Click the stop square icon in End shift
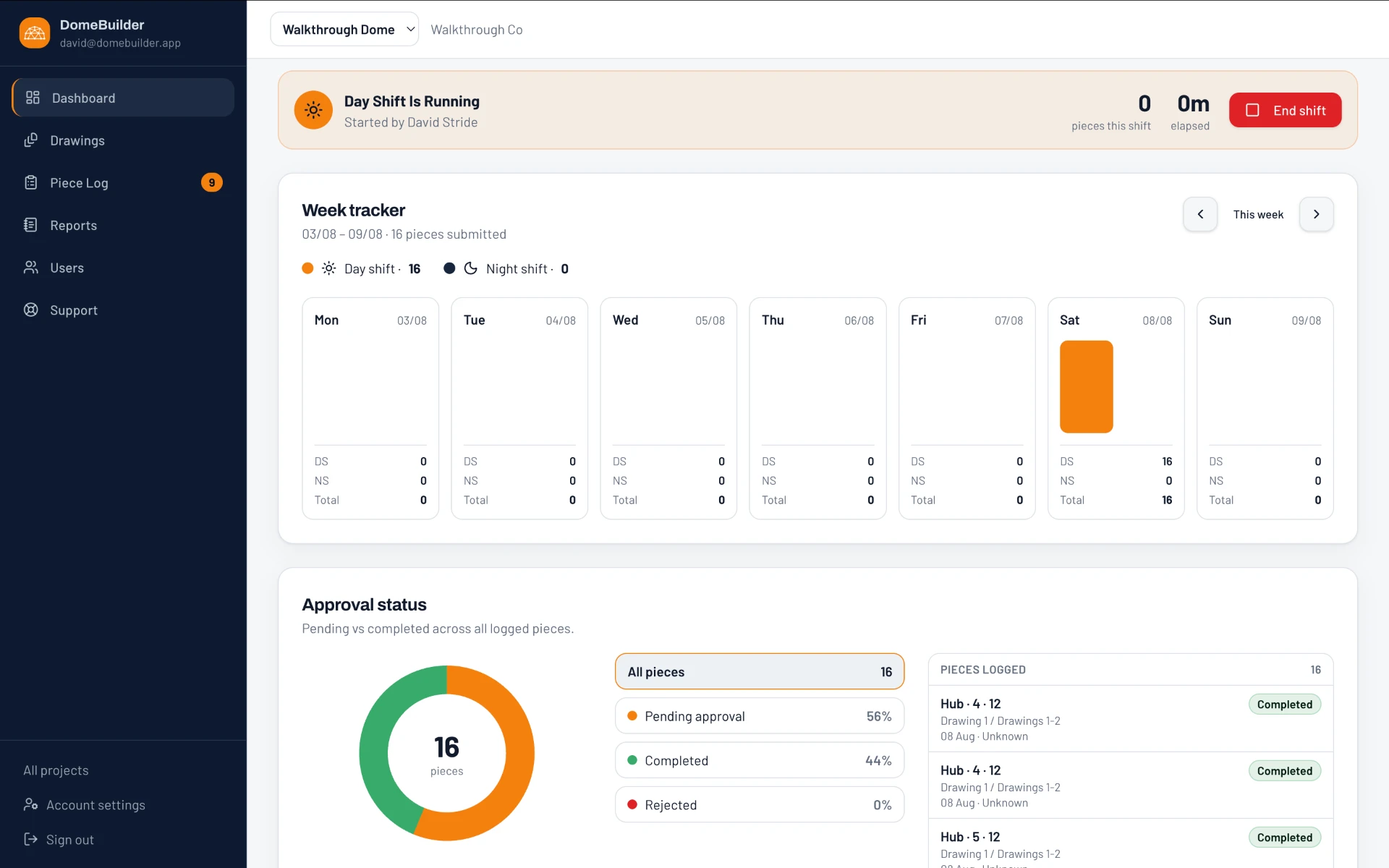This screenshot has width=1389, height=868. [1252, 110]
